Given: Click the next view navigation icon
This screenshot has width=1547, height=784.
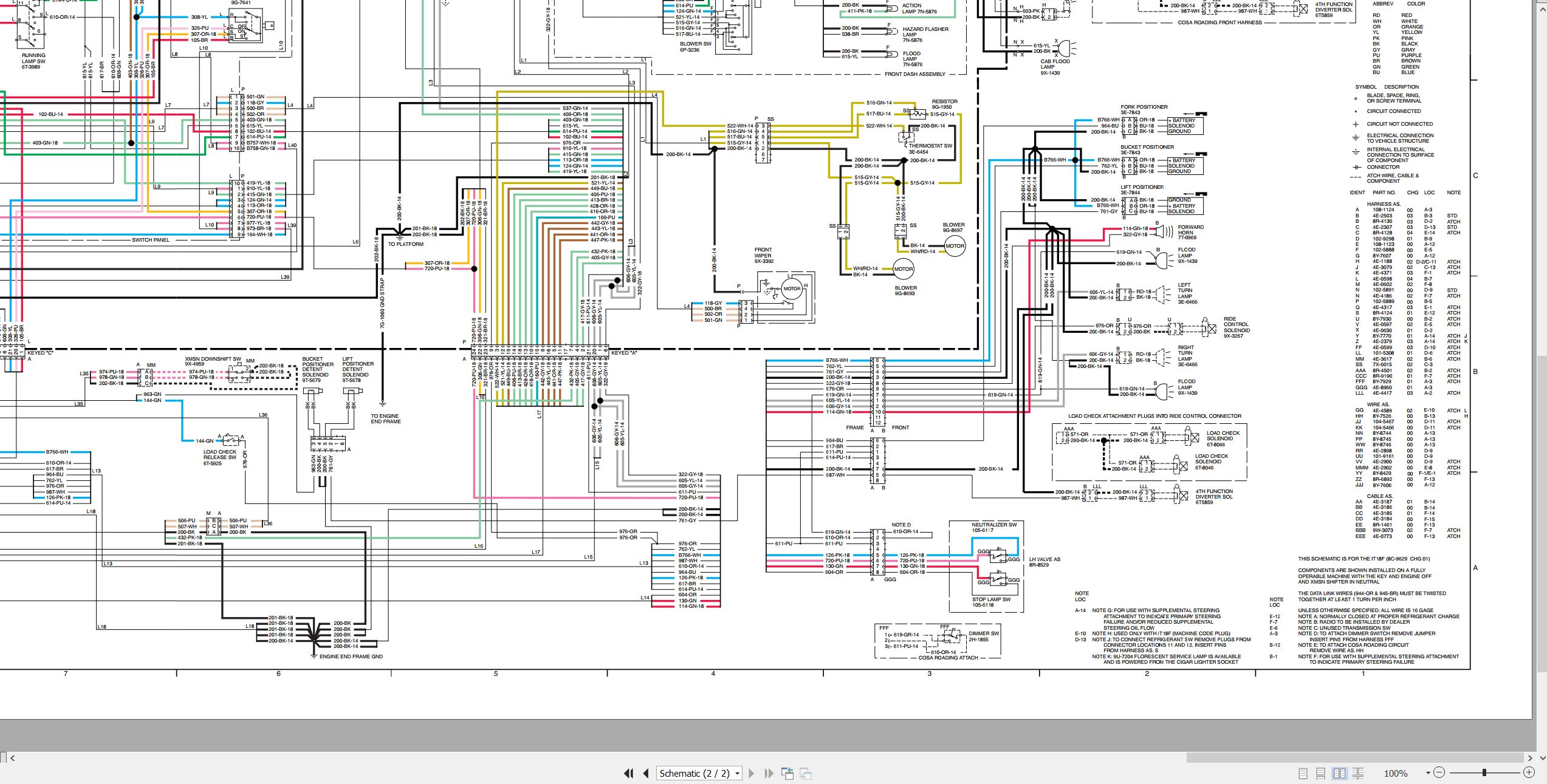Looking at the screenshot, I should (x=806, y=773).
